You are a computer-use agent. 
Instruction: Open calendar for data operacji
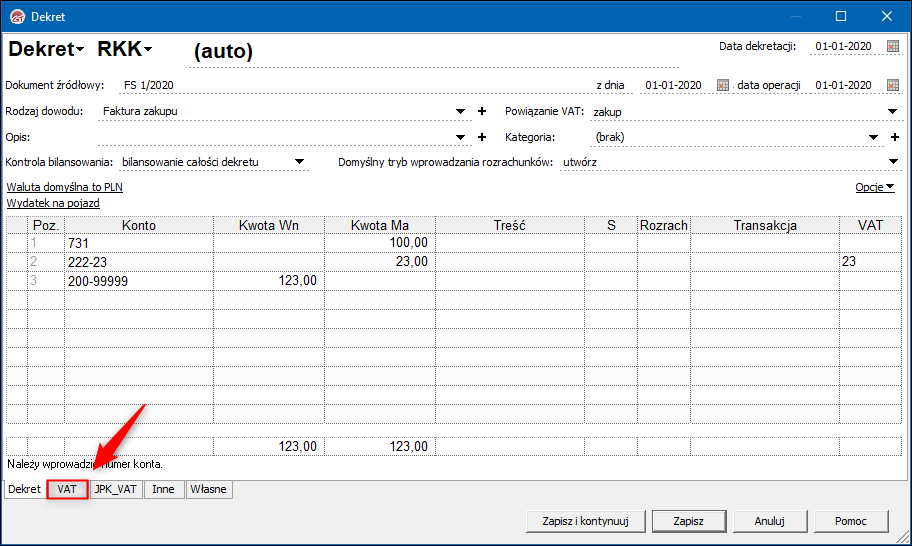[893, 85]
